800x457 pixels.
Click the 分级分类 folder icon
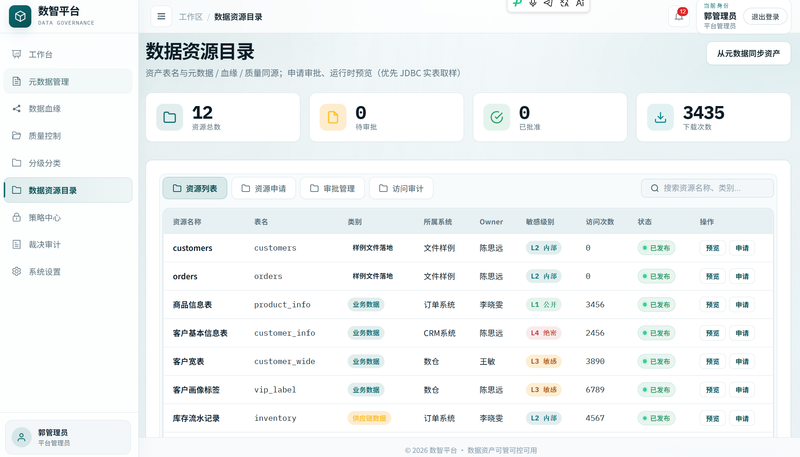click(x=17, y=163)
